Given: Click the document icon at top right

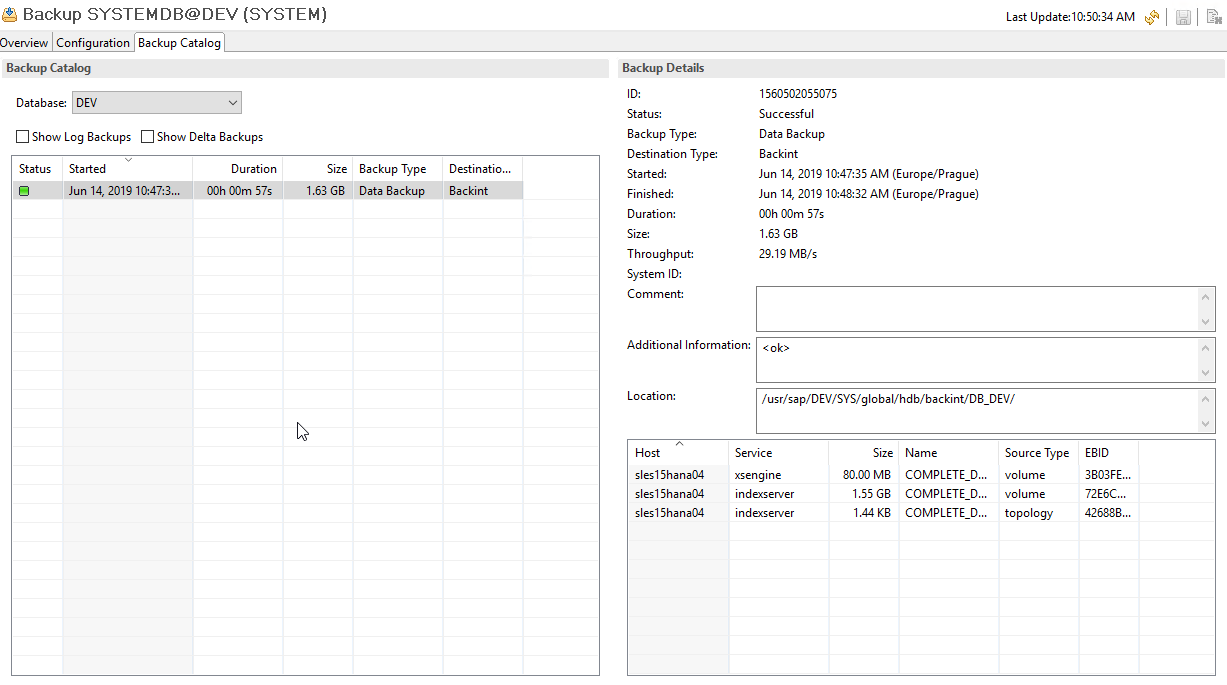Looking at the screenshot, I should tap(1213, 17).
